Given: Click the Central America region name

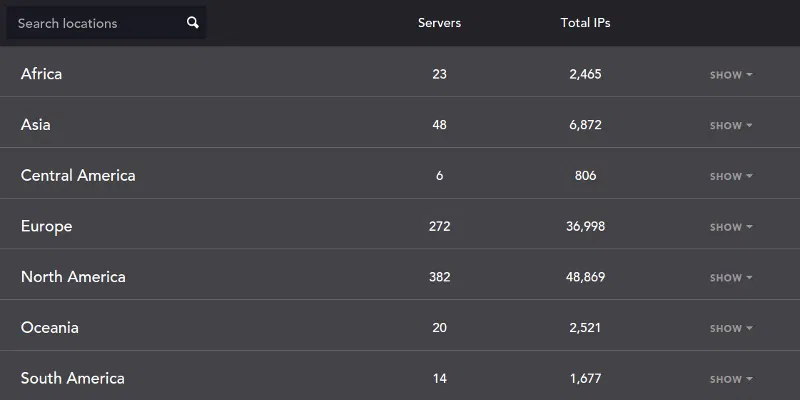Looking at the screenshot, I should [78, 175].
